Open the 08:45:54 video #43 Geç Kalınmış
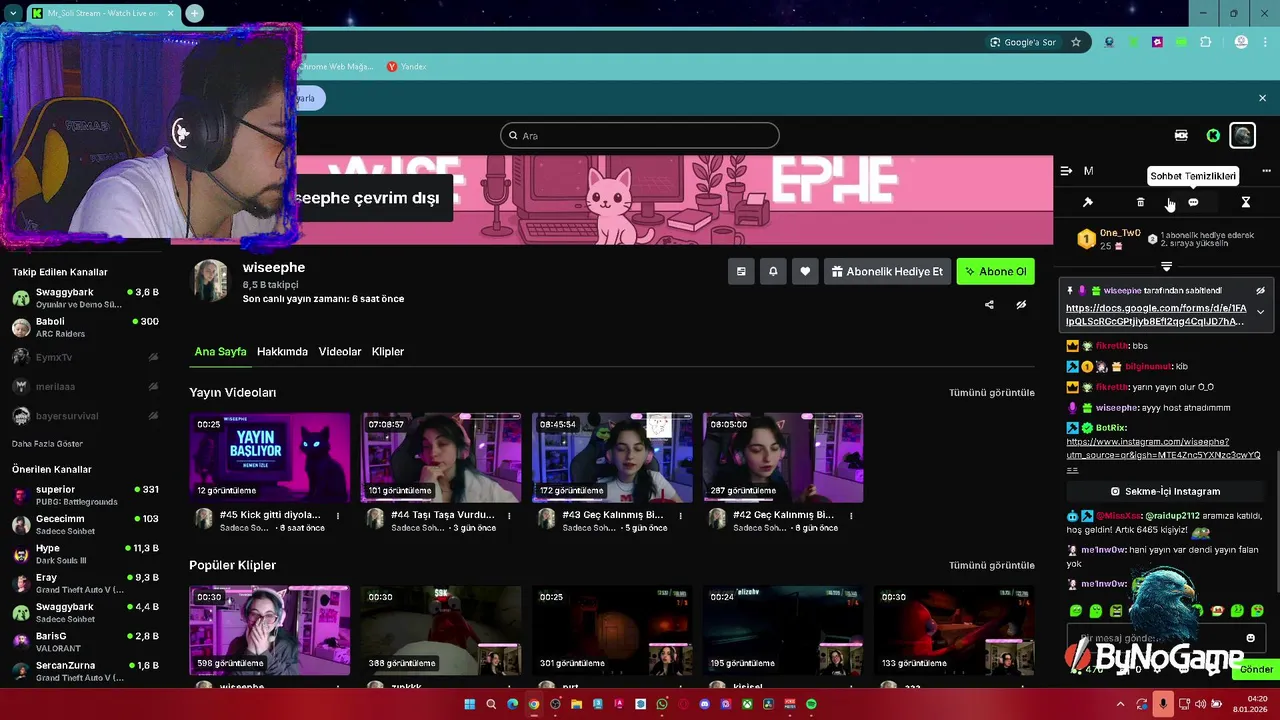Screen dimensions: 1280x720 [612, 457]
